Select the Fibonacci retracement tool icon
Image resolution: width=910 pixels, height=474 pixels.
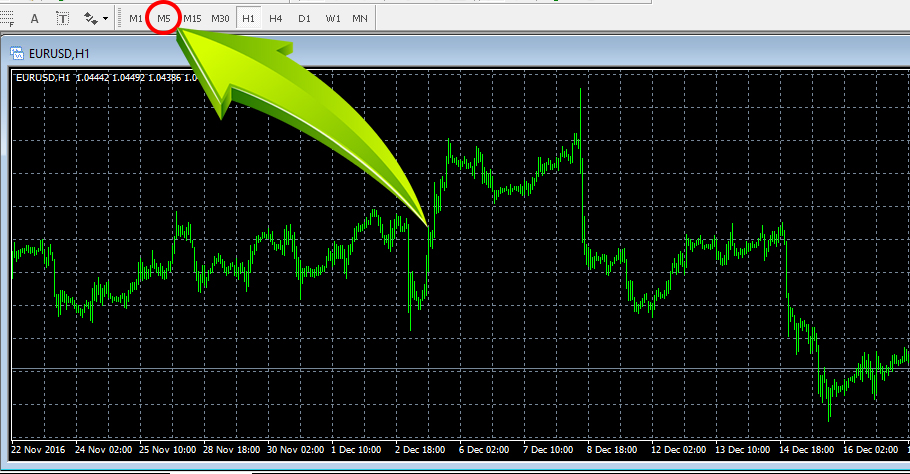tap(6, 19)
